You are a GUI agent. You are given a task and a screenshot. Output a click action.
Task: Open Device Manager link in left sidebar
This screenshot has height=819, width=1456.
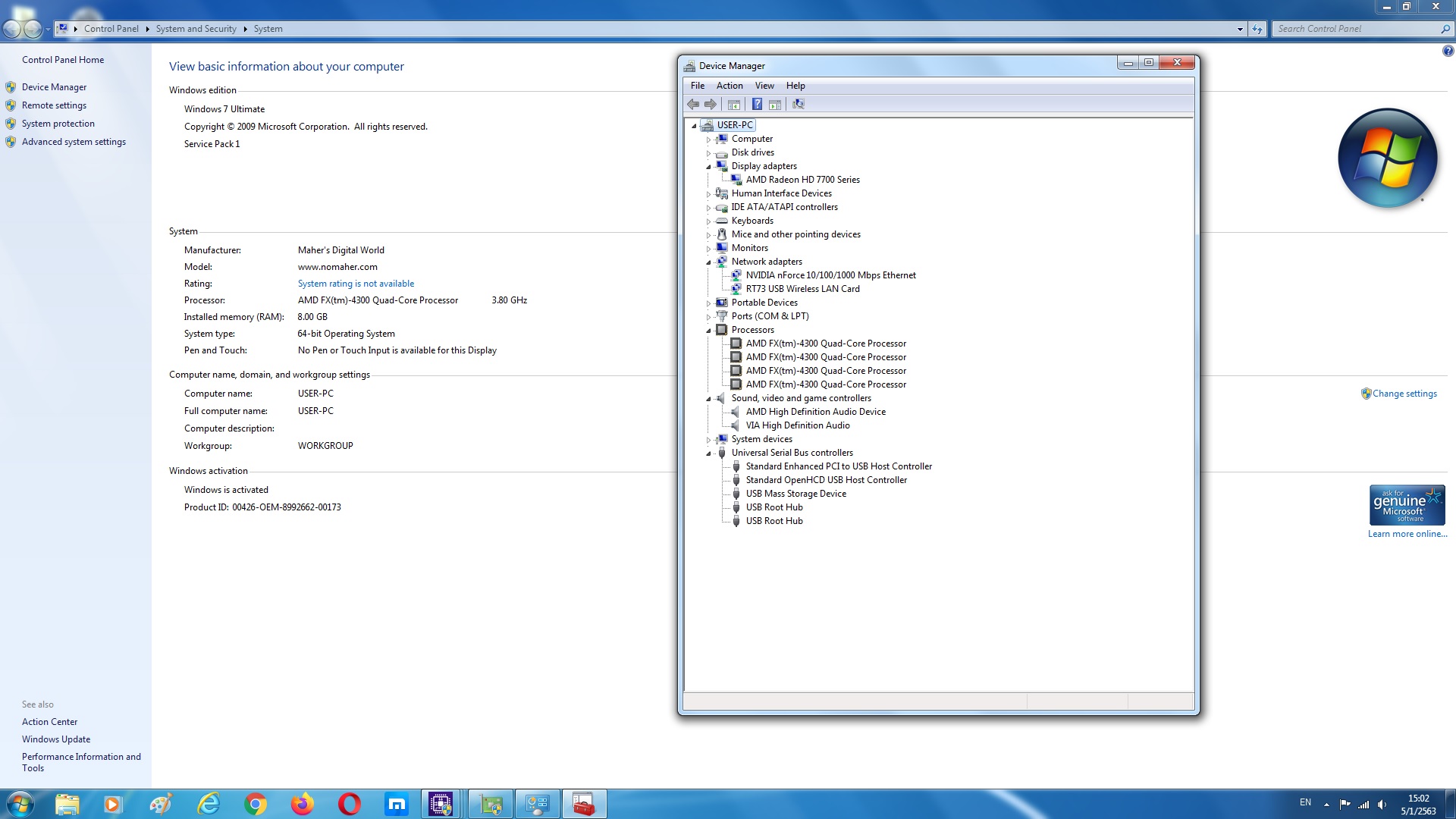pyautogui.click(x=54, y=87)
